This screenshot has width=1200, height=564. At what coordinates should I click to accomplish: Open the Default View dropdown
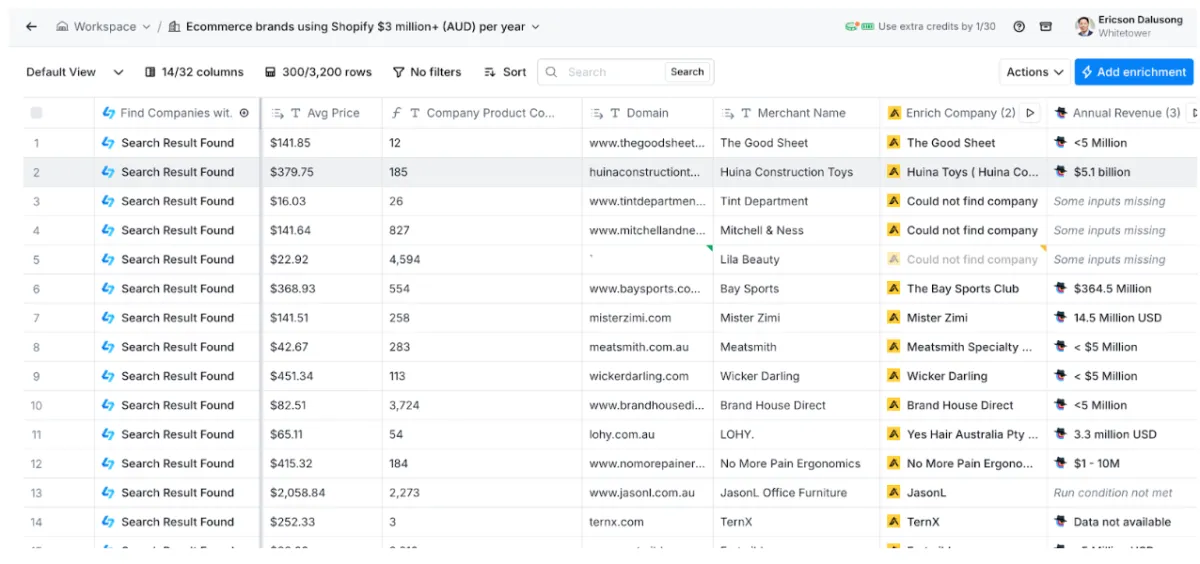75,72
